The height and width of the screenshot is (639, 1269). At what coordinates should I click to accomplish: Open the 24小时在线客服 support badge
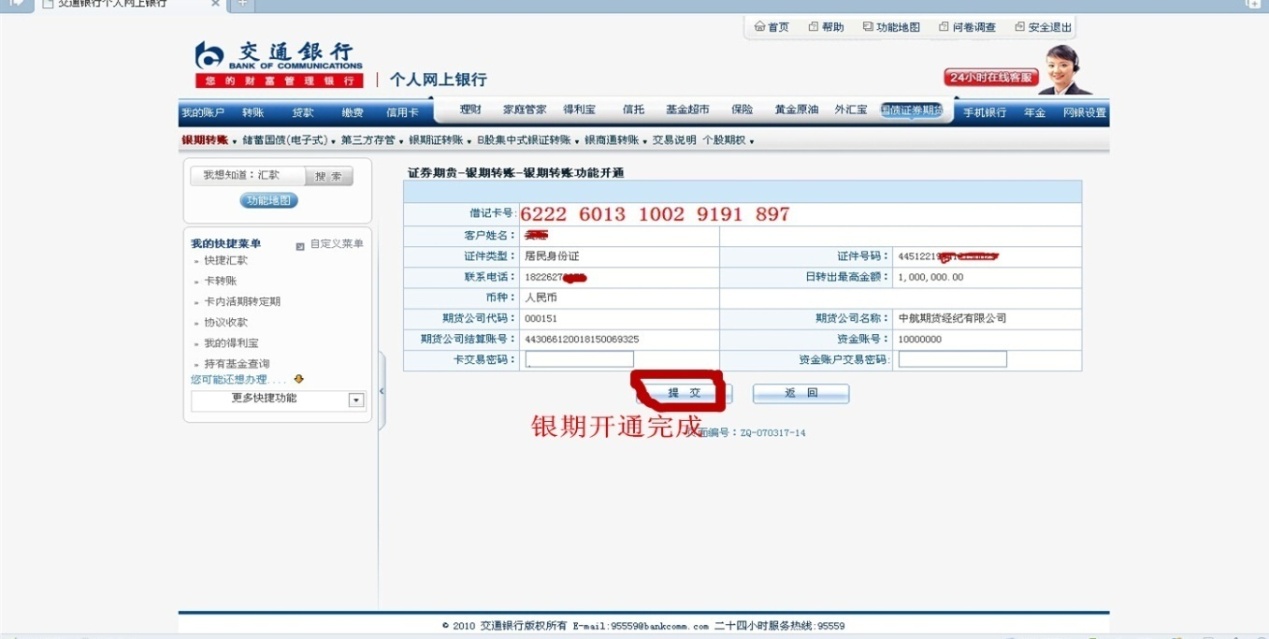point(989,77)
